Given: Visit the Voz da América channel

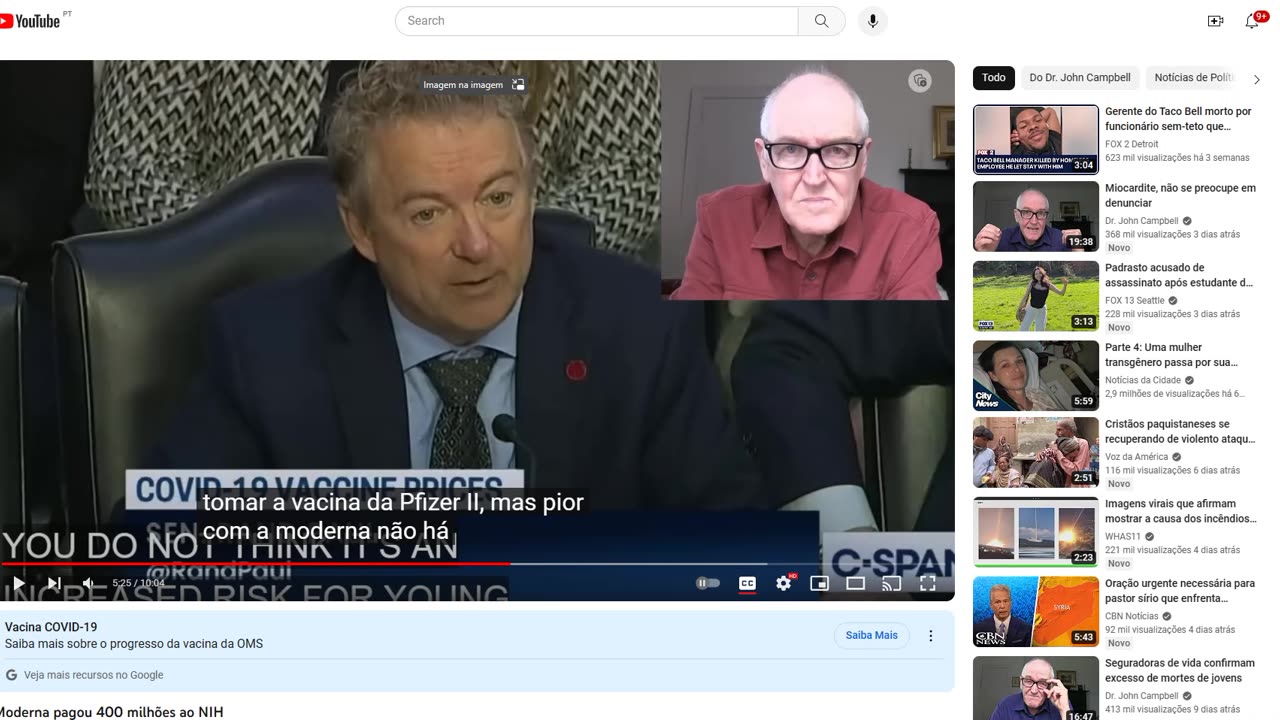Looking at the screenshot, I should click(1138, 456).
